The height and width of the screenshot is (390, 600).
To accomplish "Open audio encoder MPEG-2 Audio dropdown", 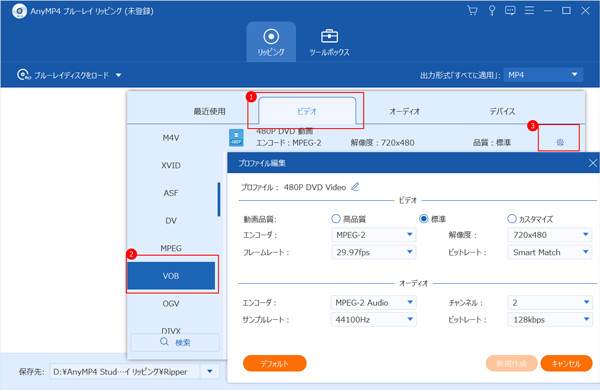I will [x=373, y=302].
